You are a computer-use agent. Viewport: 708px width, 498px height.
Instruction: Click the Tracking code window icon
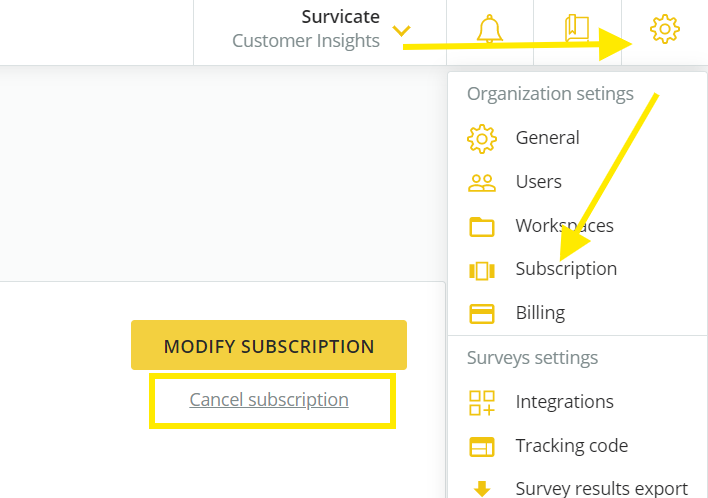(482, 447)
